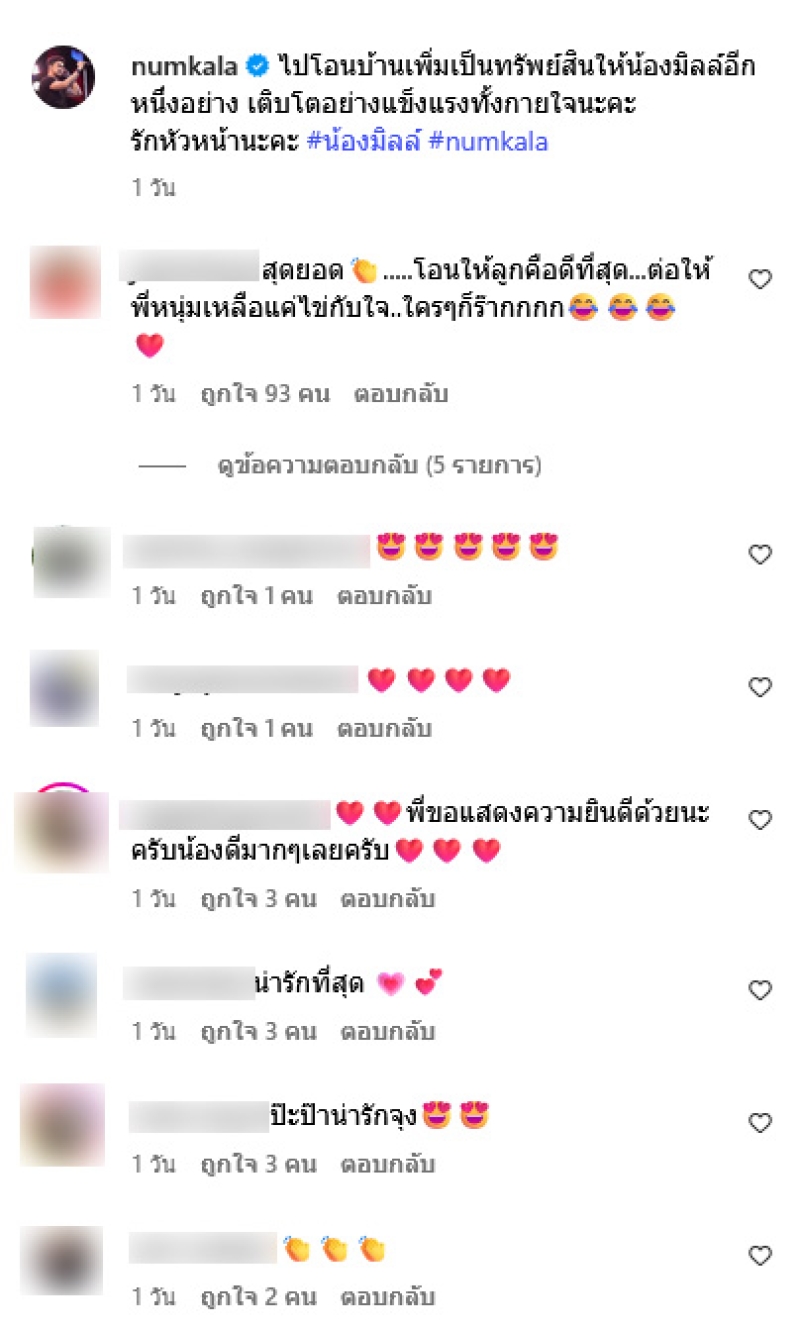
Task: Like the comment with five heart-eyes emojis
Action: click(760, 554)
